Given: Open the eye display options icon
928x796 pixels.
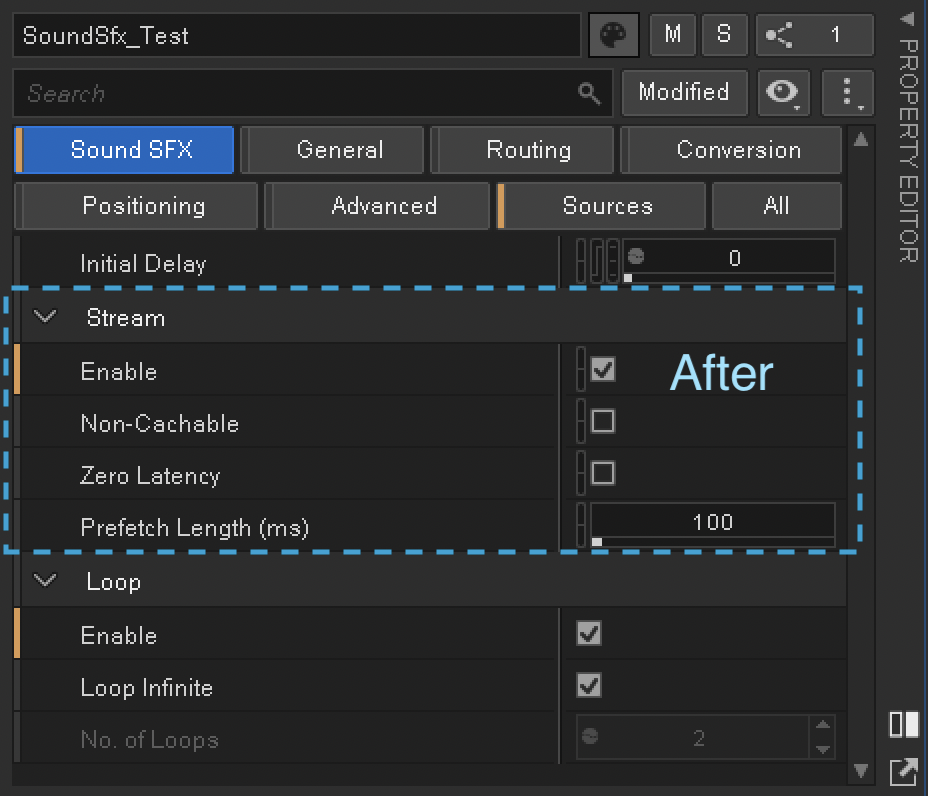Looking at the screenshot, I should pos(784,93).
